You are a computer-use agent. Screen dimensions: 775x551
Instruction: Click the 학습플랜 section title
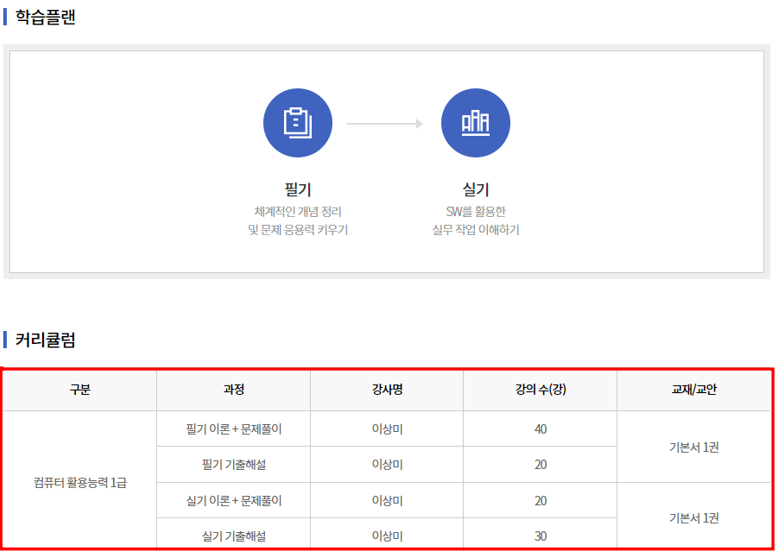pos(45,17)
